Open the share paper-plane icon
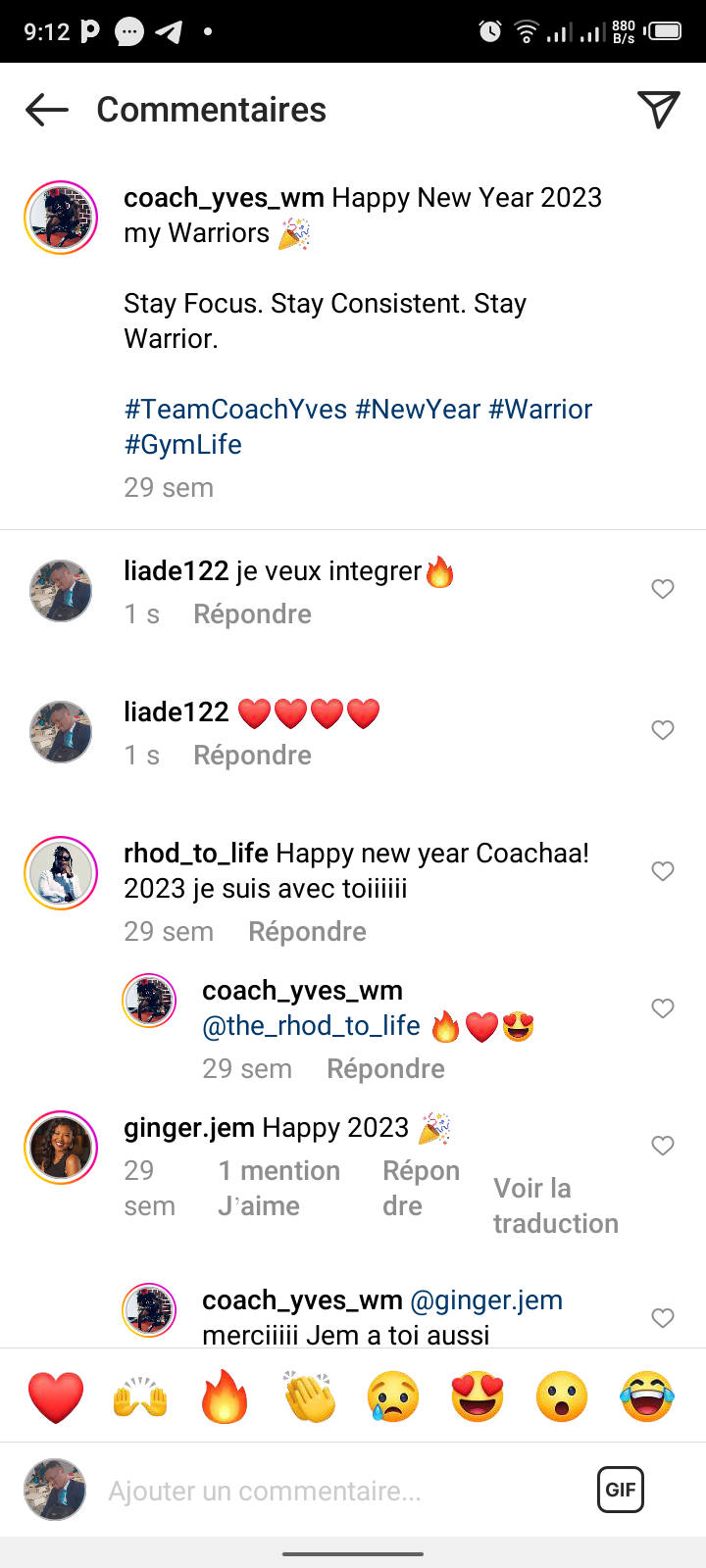Image resolution: width=706 pixels, height=1568 pixels. (658, 110)
